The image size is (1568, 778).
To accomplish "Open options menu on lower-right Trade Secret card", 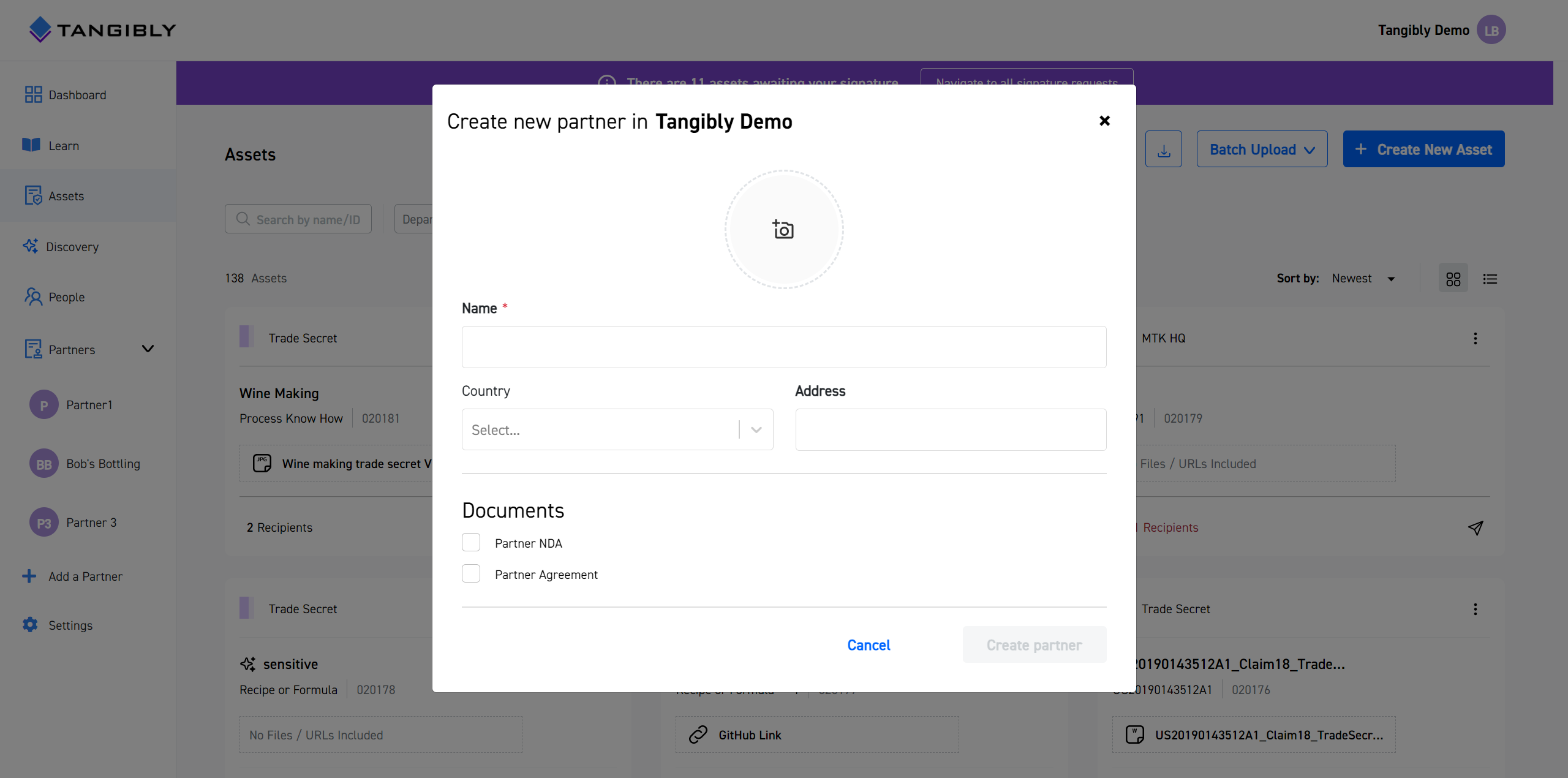I will (x=1476, y=609).
